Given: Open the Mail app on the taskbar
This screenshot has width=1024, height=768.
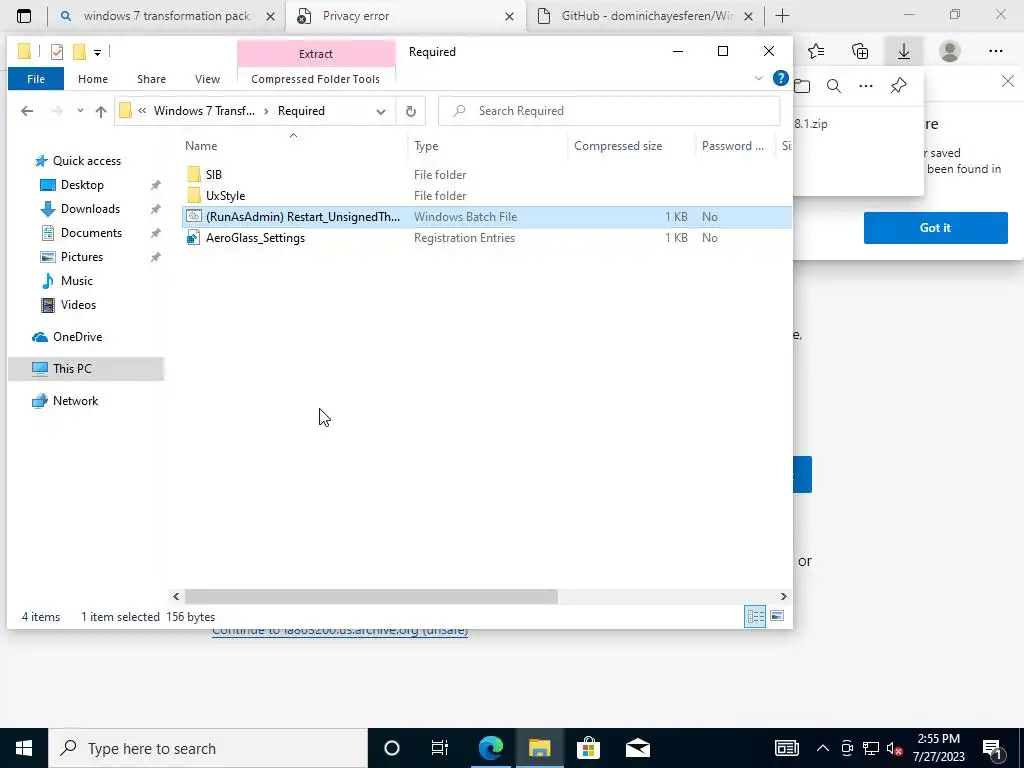Looking at the screenshot, I should coord(637,748).
